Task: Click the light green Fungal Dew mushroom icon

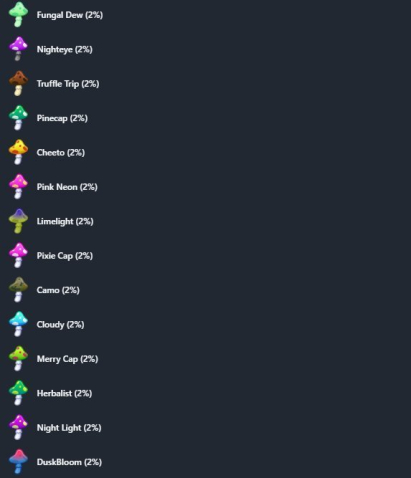Action: 18,14
